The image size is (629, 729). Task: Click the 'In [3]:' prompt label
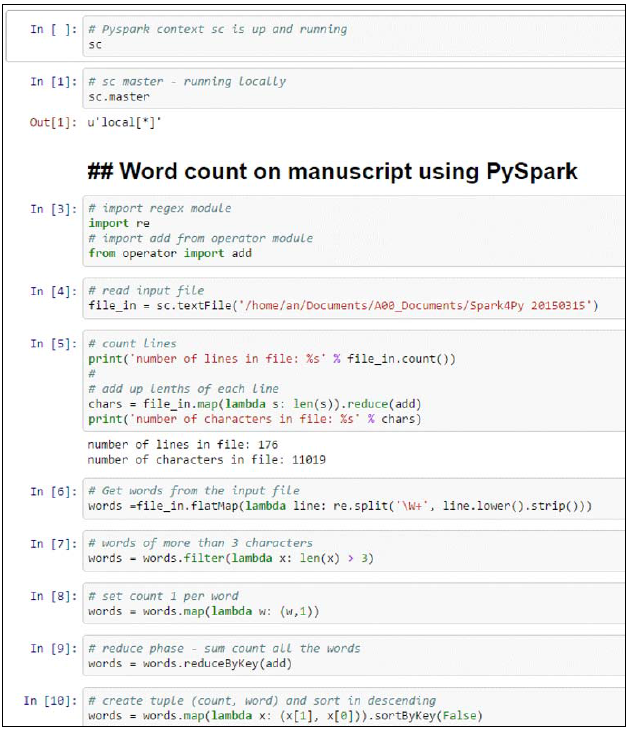53,209
